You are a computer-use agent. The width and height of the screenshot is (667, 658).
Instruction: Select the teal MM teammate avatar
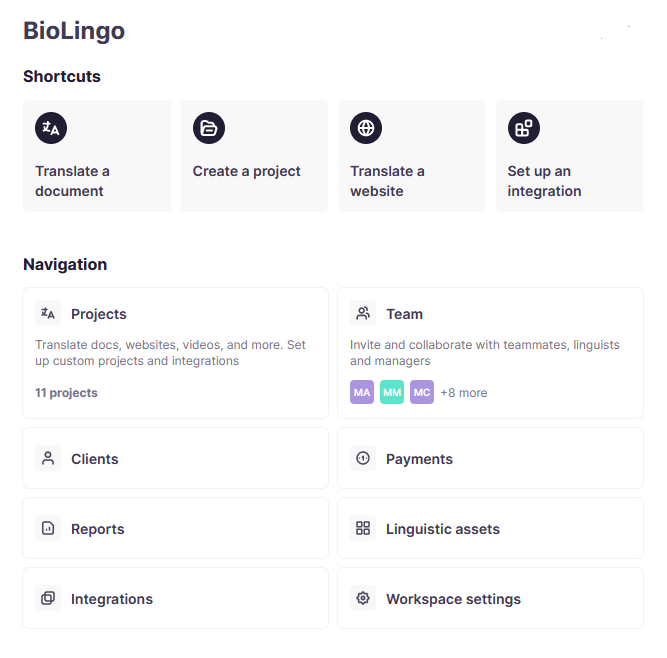(x=392, y=393)
